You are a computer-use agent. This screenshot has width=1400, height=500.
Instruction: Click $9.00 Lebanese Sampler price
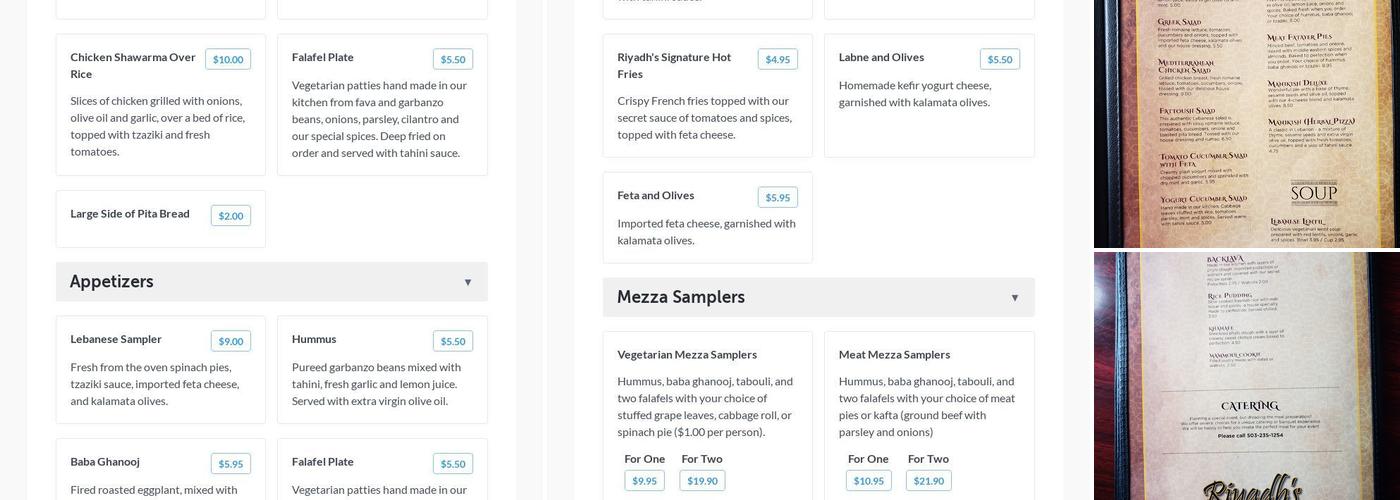pyautogui.click(x=230, y=341)
